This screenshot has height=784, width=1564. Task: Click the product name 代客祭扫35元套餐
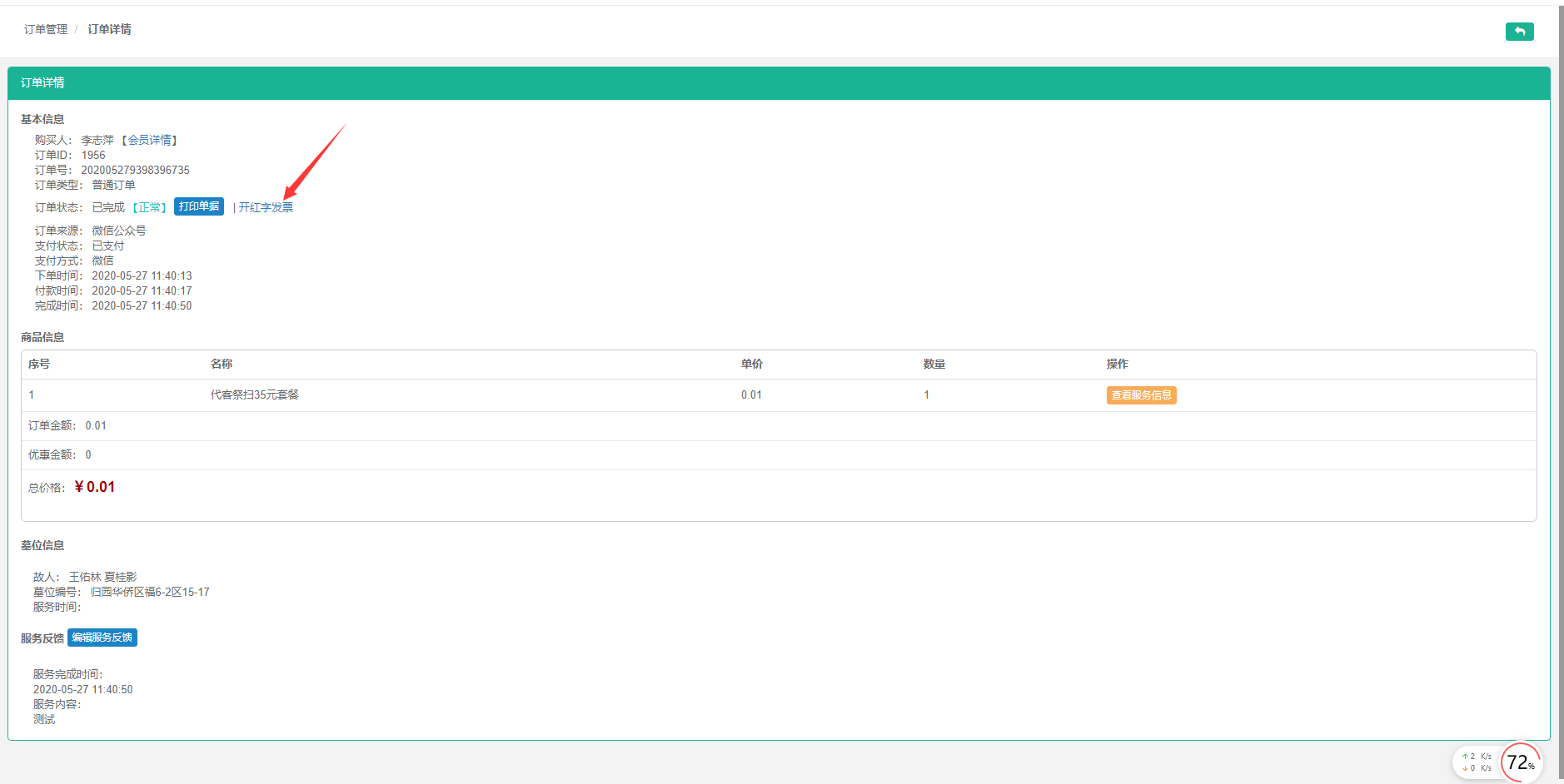255,394
